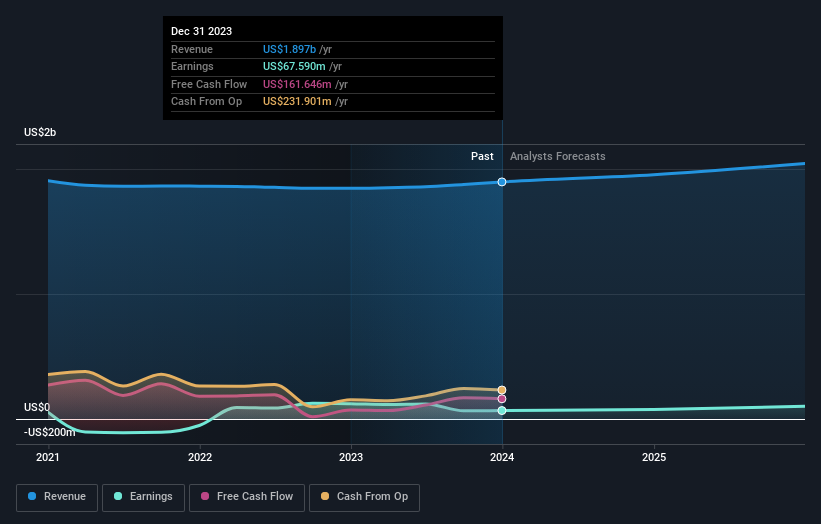The height and width of the screenshot is (524, 821).
Task: Click the US$231.901m cash from op value
Action: point(297,102)
